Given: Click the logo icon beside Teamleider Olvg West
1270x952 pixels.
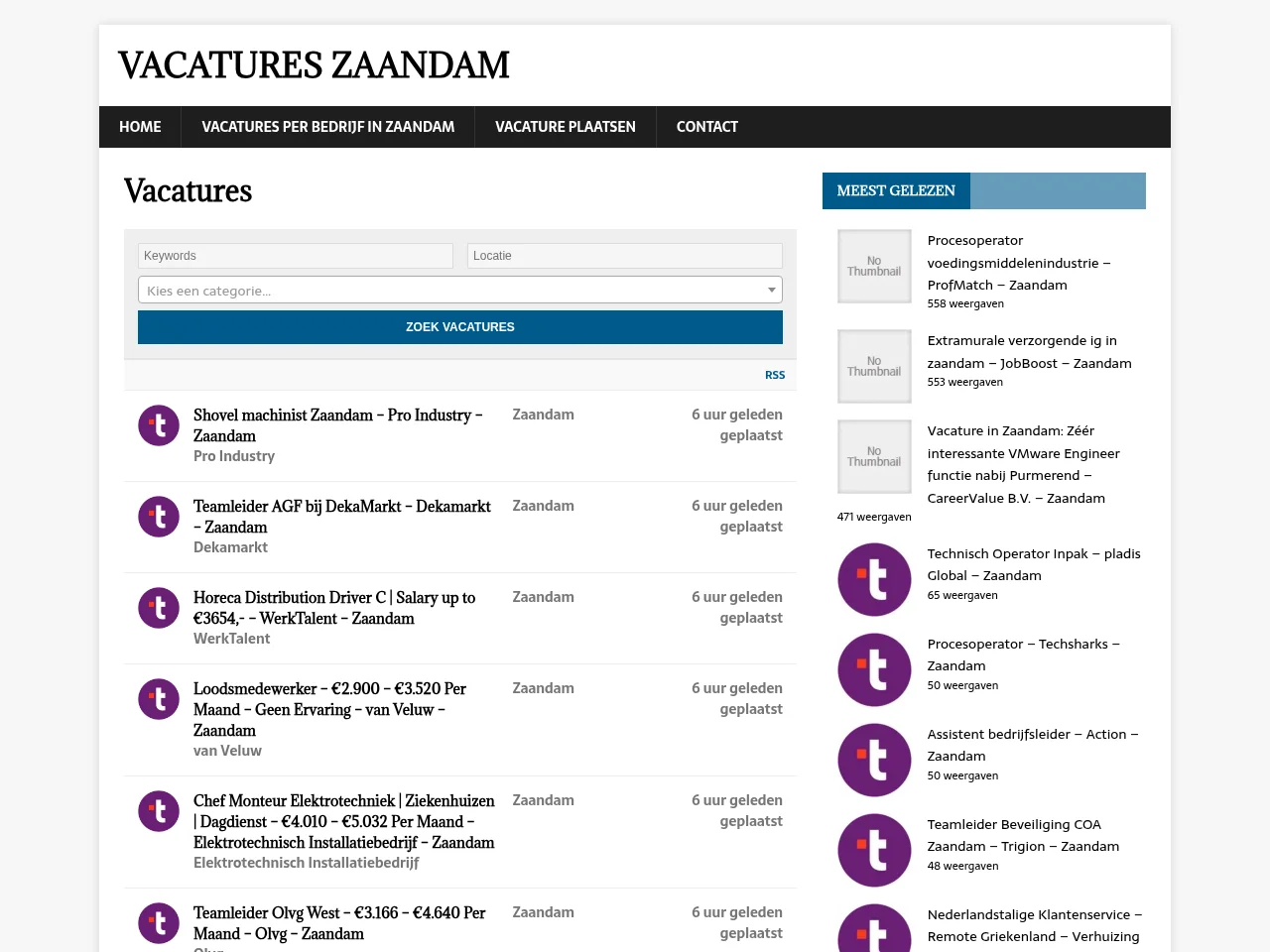Looking at the screenshot, I should (159, 923).
